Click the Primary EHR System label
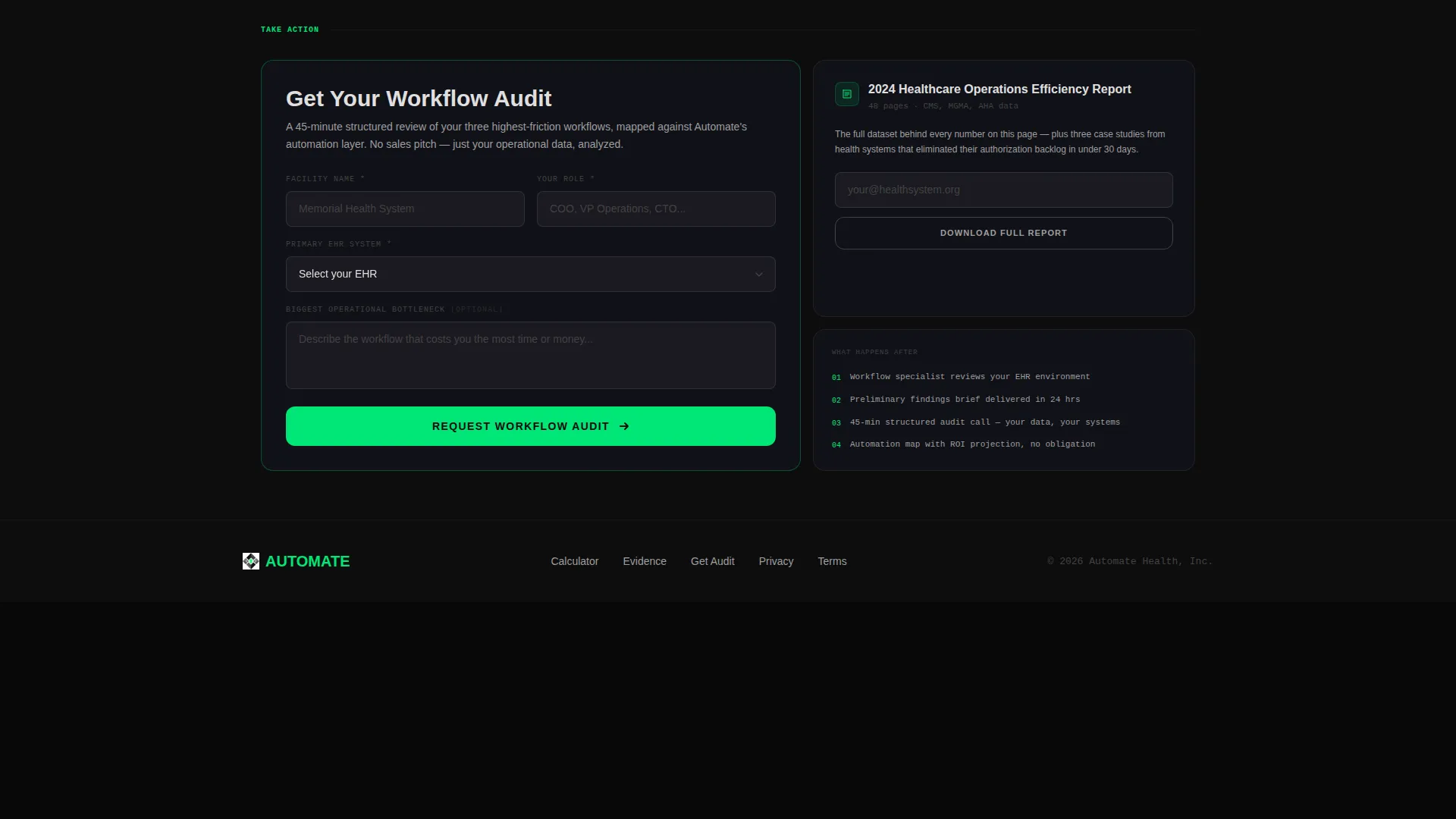The width and height of the screenshot is (1456, 819). (338, 244)
